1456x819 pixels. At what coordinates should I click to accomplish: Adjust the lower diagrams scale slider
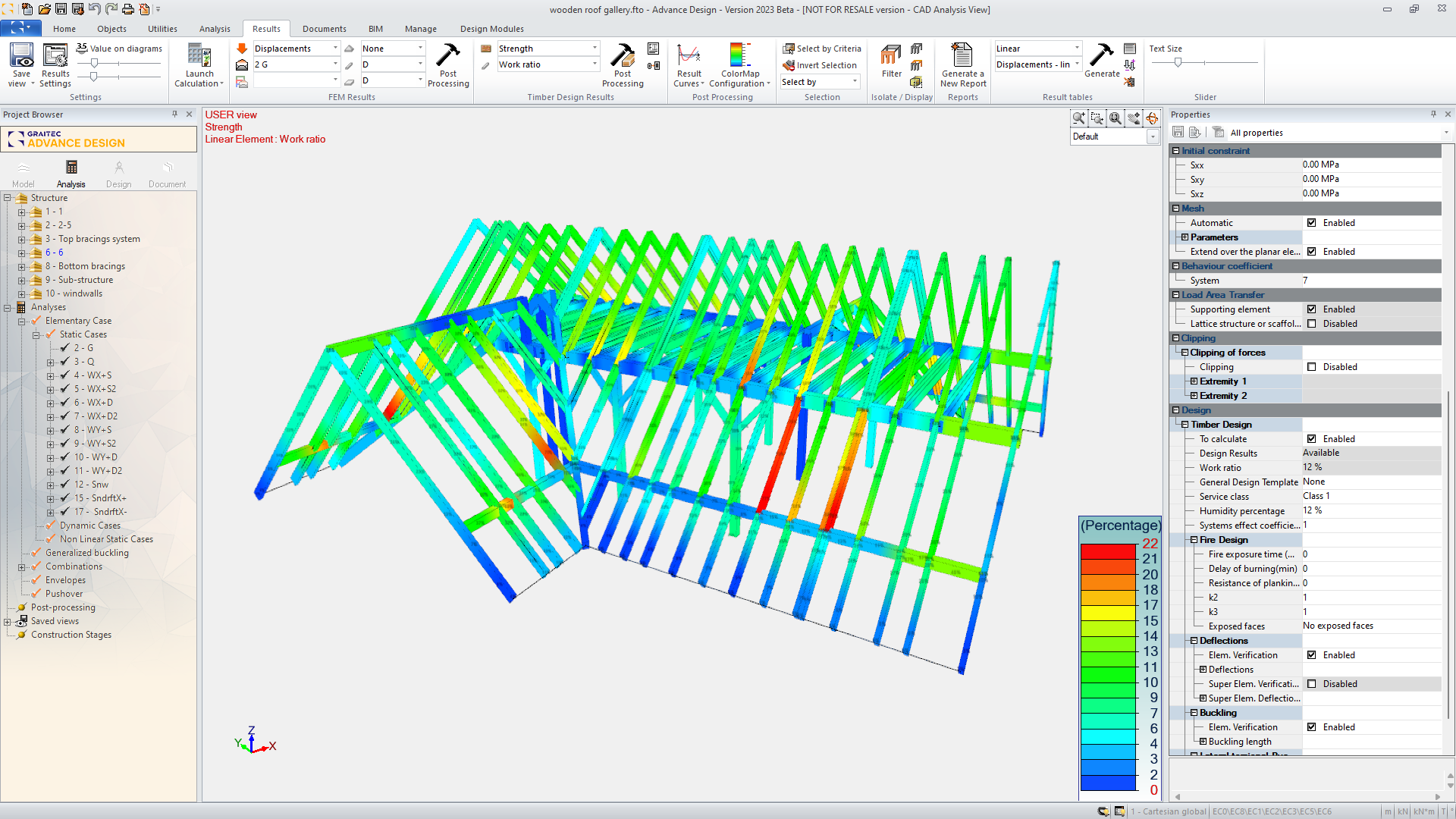[94, 77]
